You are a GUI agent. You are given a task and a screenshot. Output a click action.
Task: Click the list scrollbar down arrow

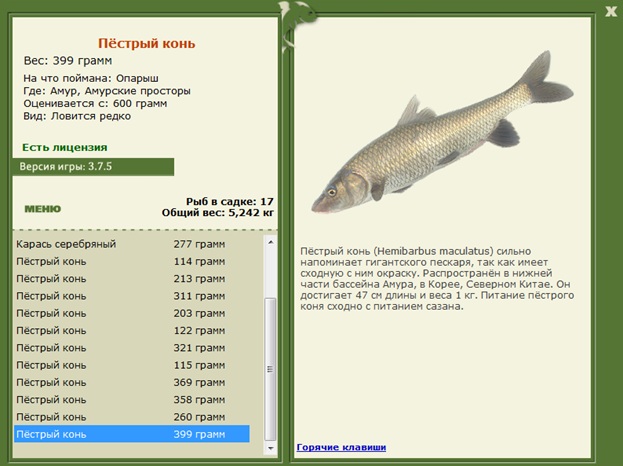tap(271, 448)
